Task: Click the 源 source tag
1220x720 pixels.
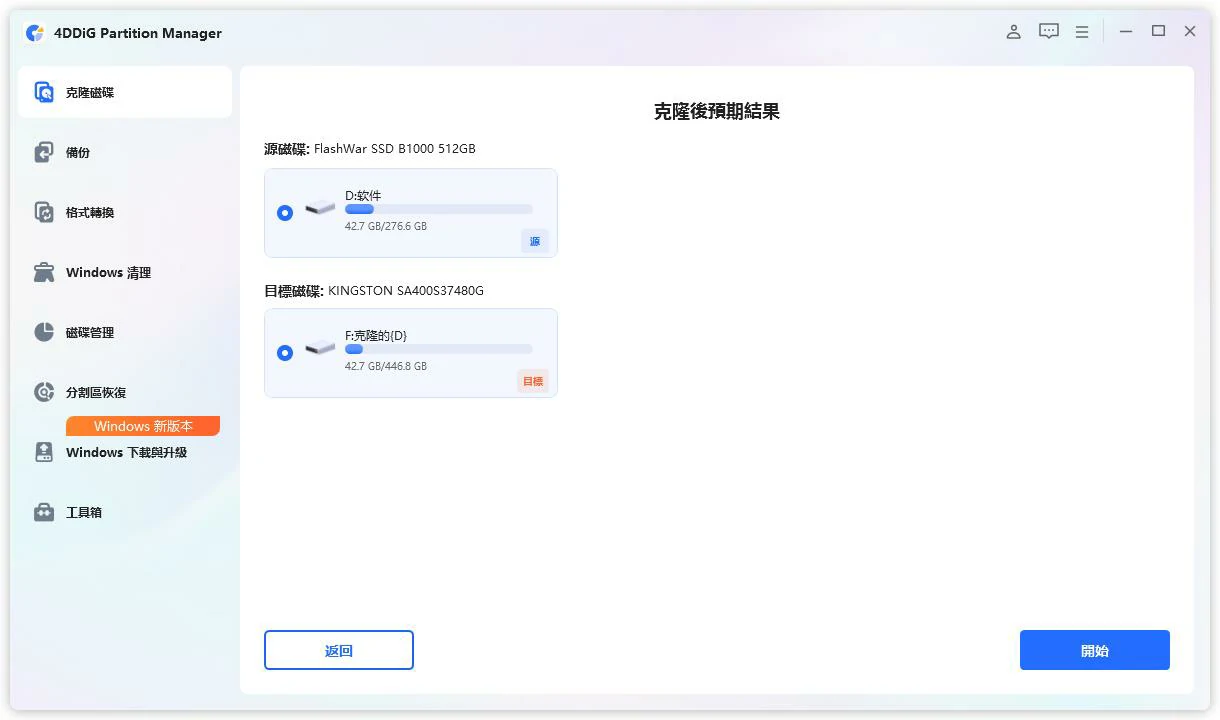Action: [x=535, y=241]
